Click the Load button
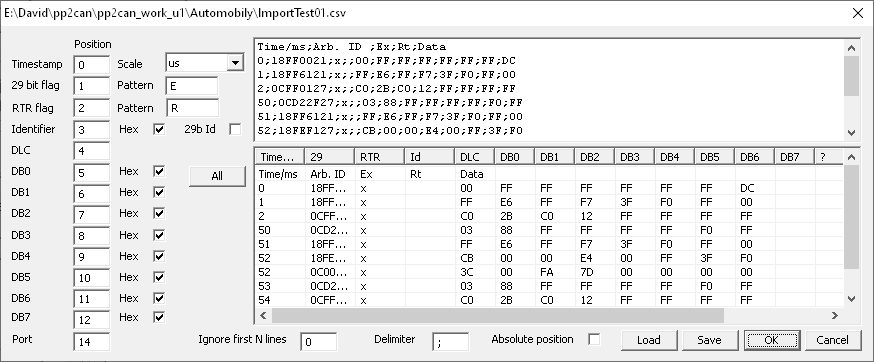The image size is (874, 362). coord(649,340)
